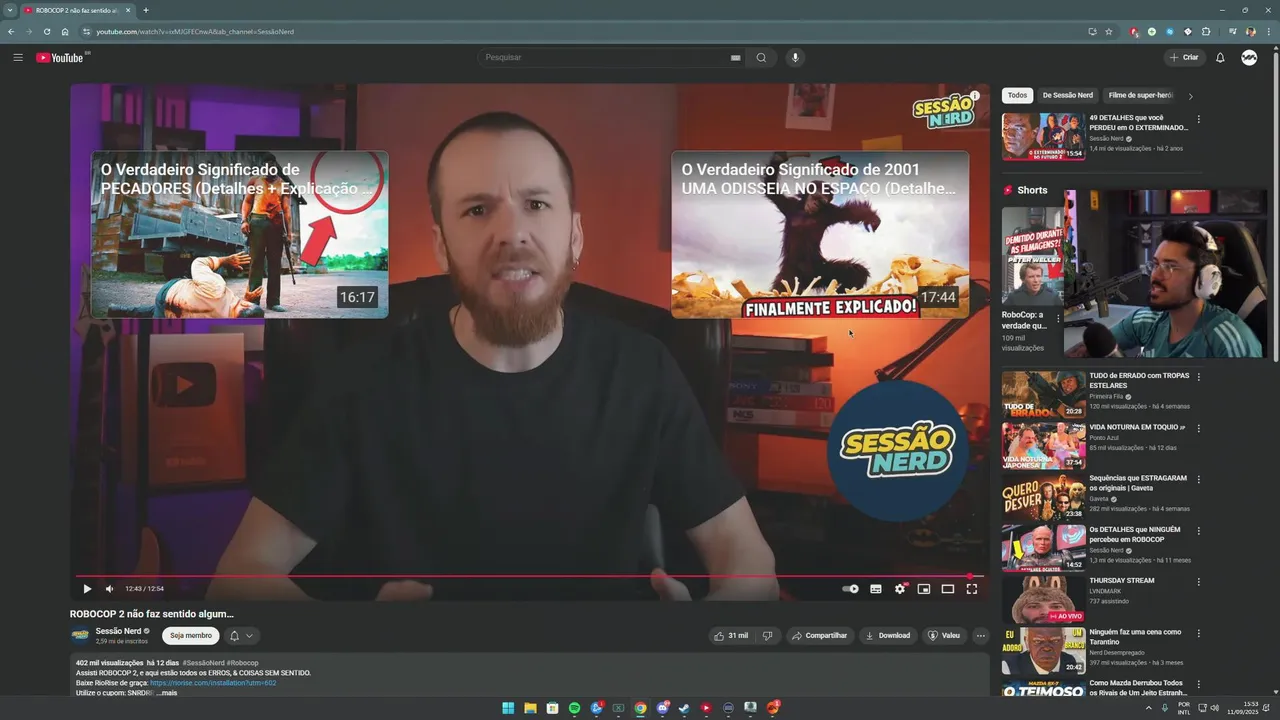Open the #Robocop hashtag link
The height and width of the screenshot is (720, 1280).
(x=243, y=663)
